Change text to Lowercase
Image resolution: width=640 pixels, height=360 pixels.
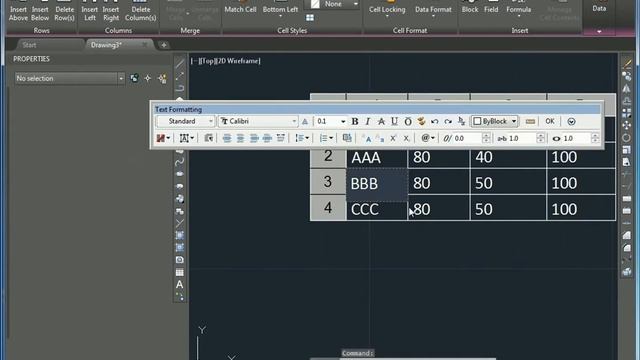pos(380,138)
